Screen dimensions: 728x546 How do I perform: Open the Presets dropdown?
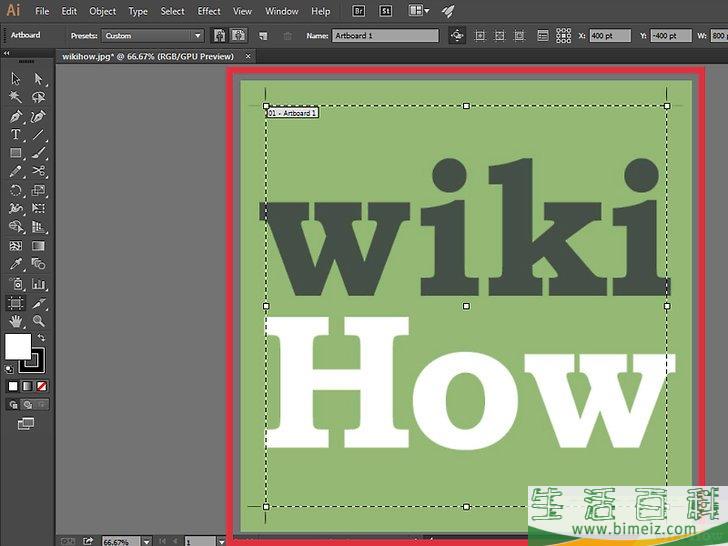click(x=153, y=36)
